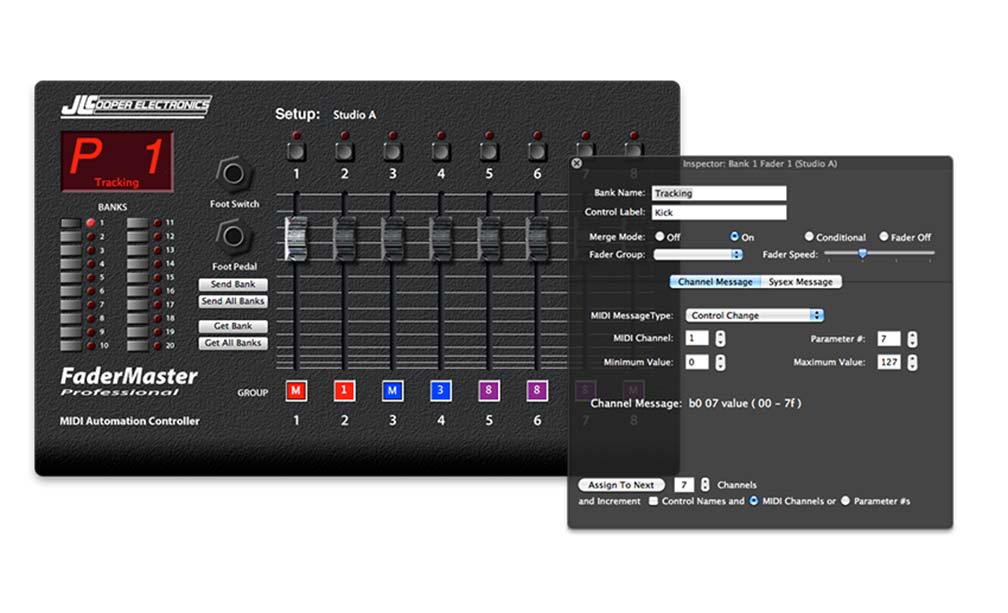Set Merge Mode to On

[x=734, y=236]
